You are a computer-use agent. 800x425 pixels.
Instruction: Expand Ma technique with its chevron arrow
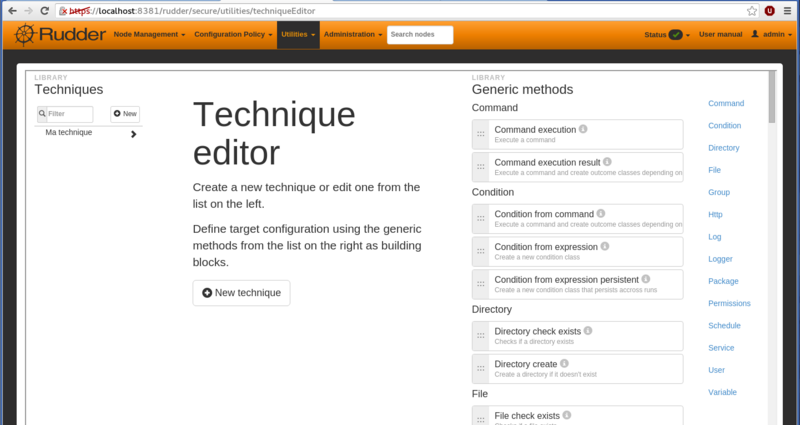tap(134, 134)
